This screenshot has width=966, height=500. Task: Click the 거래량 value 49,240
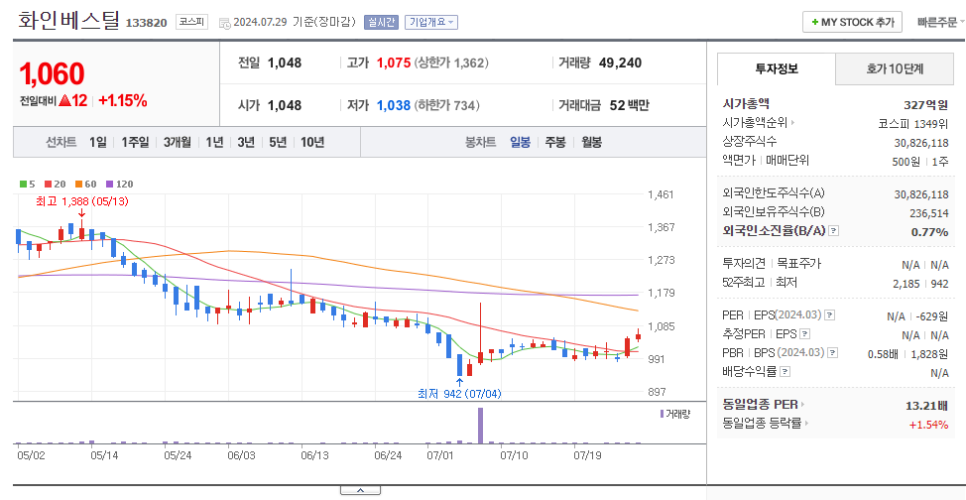click(x=620, y=63)
